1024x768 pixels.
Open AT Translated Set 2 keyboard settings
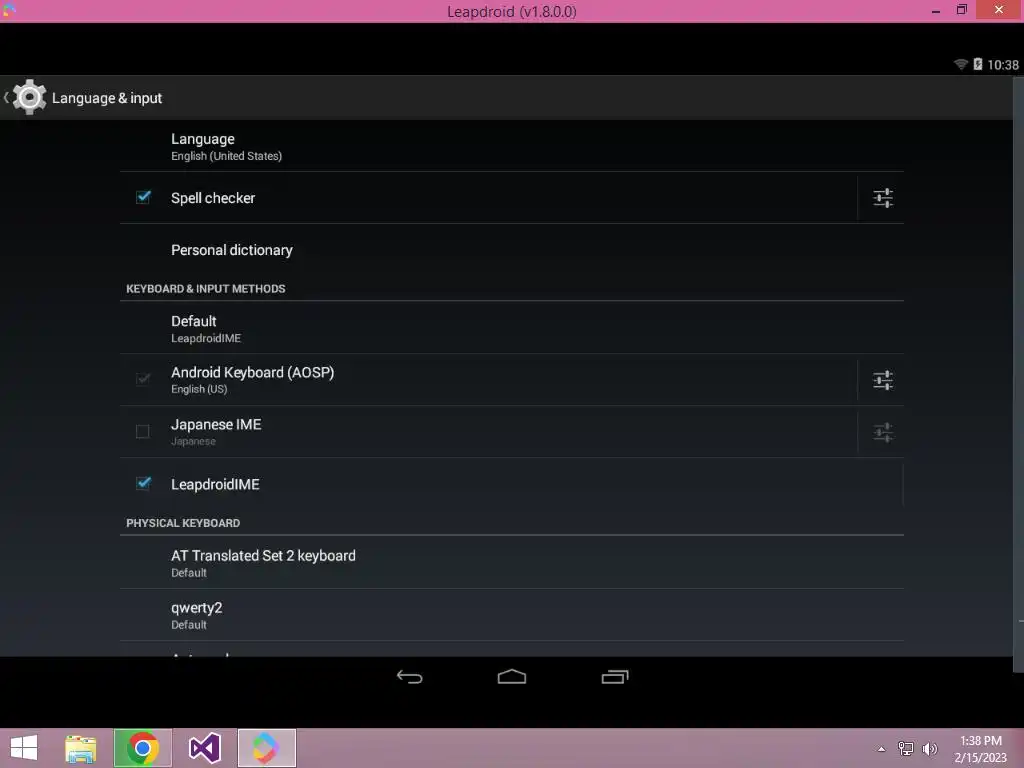511,563
